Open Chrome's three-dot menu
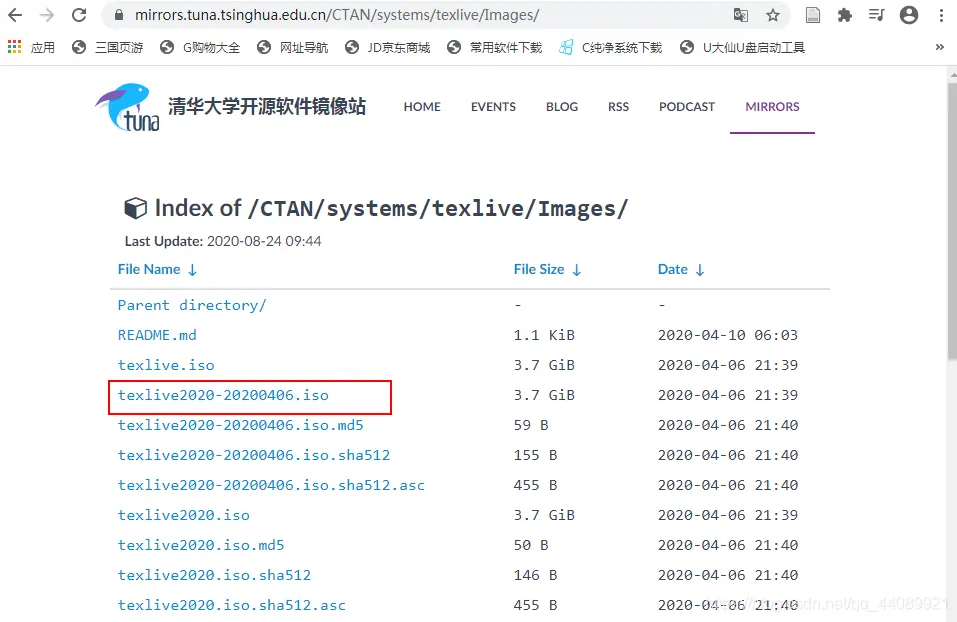The width and height of the screenshot is (957, 622). pos(941,15)
